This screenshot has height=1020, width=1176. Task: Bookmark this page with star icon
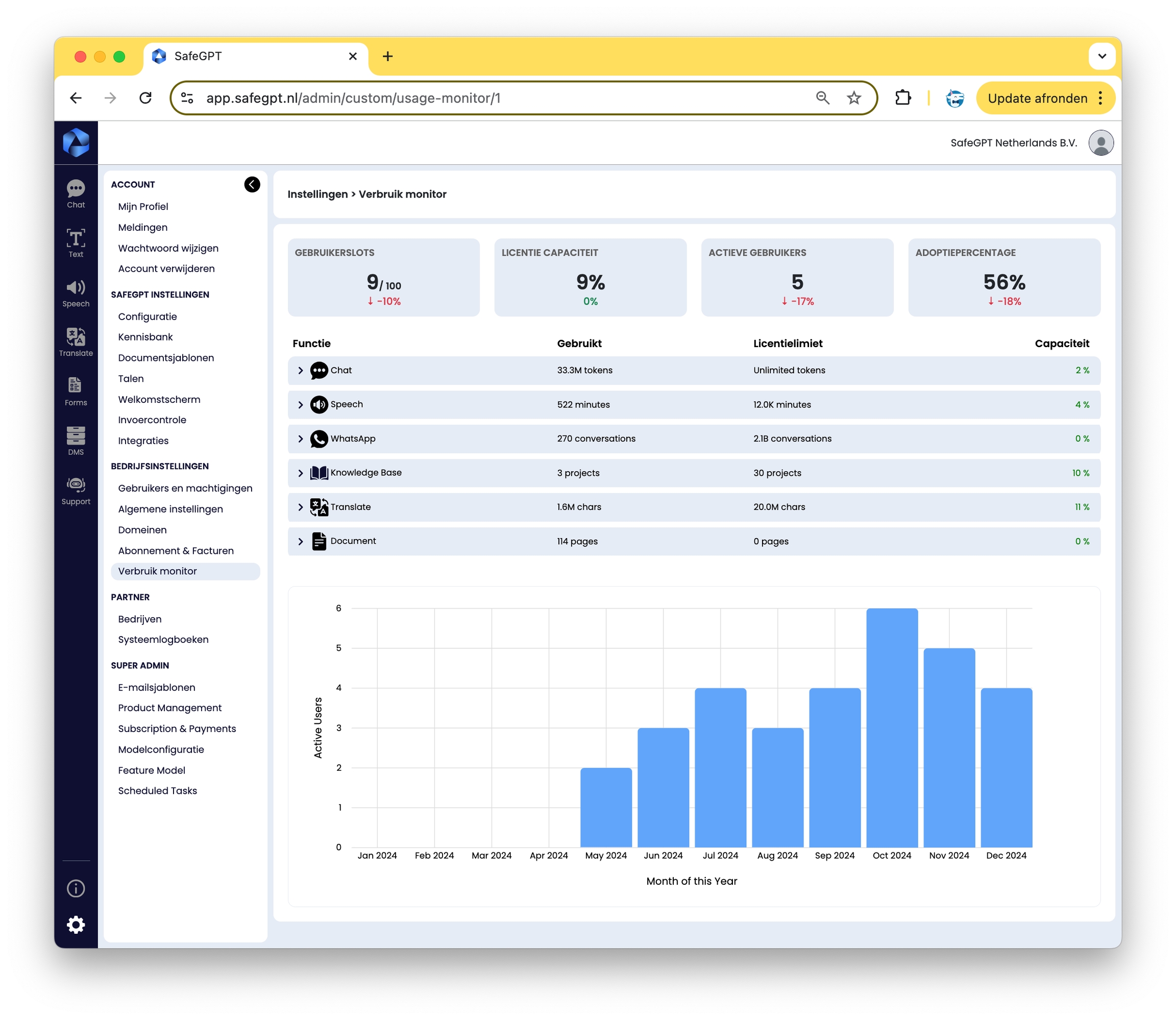(853, 99)
